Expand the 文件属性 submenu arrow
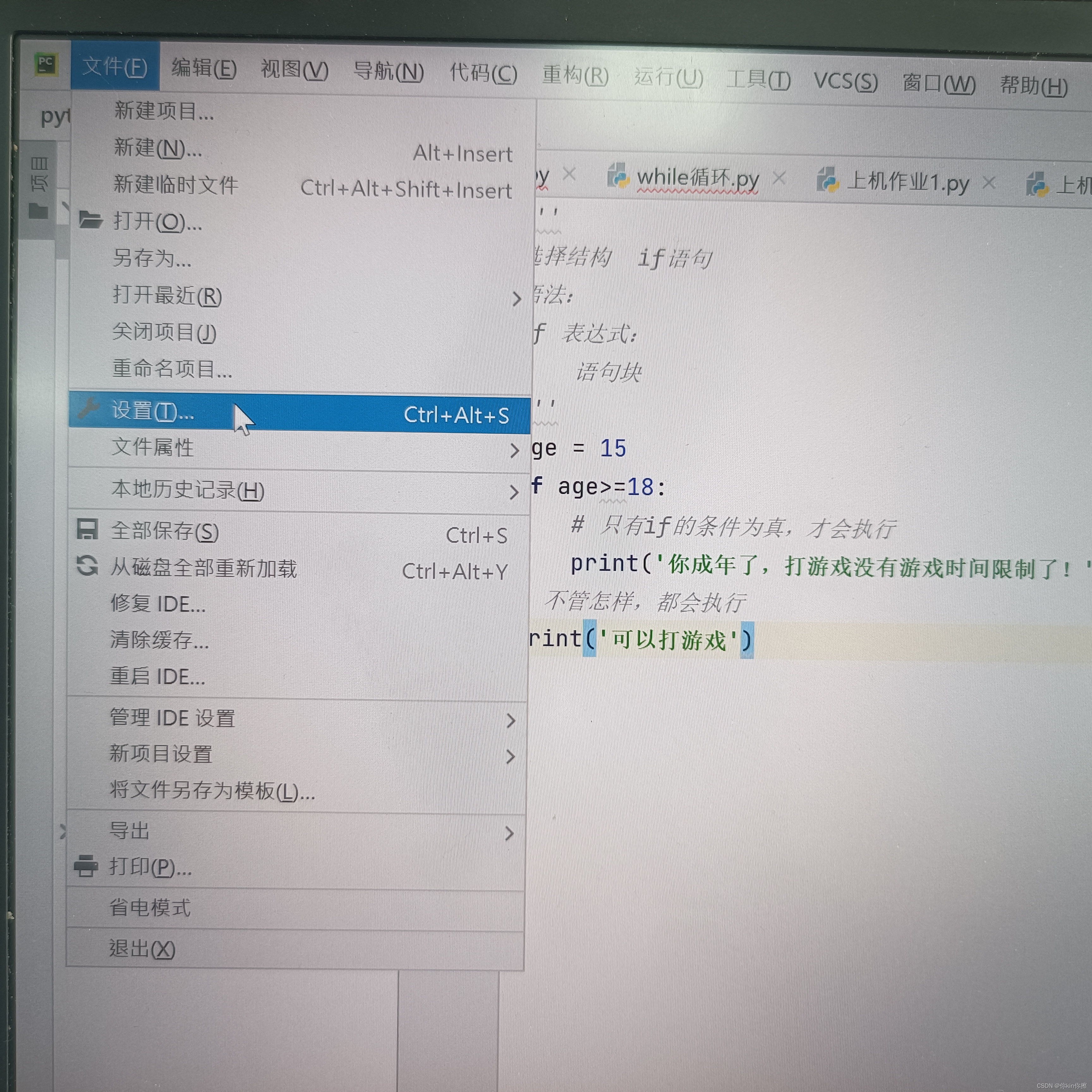1092x1092 pixels. (x=514, y=450)
